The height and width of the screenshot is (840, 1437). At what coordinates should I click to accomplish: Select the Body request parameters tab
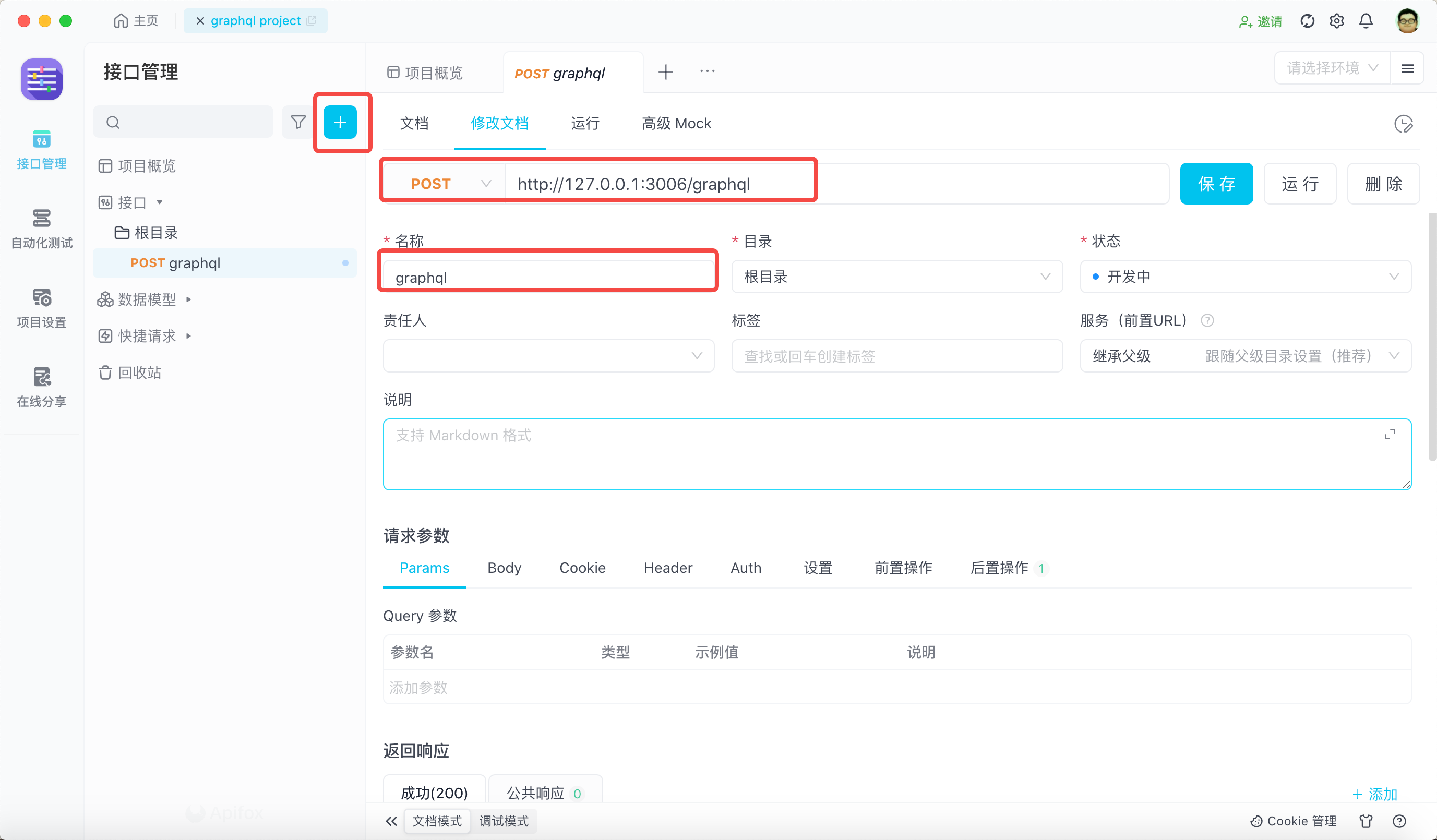[504, 568]
